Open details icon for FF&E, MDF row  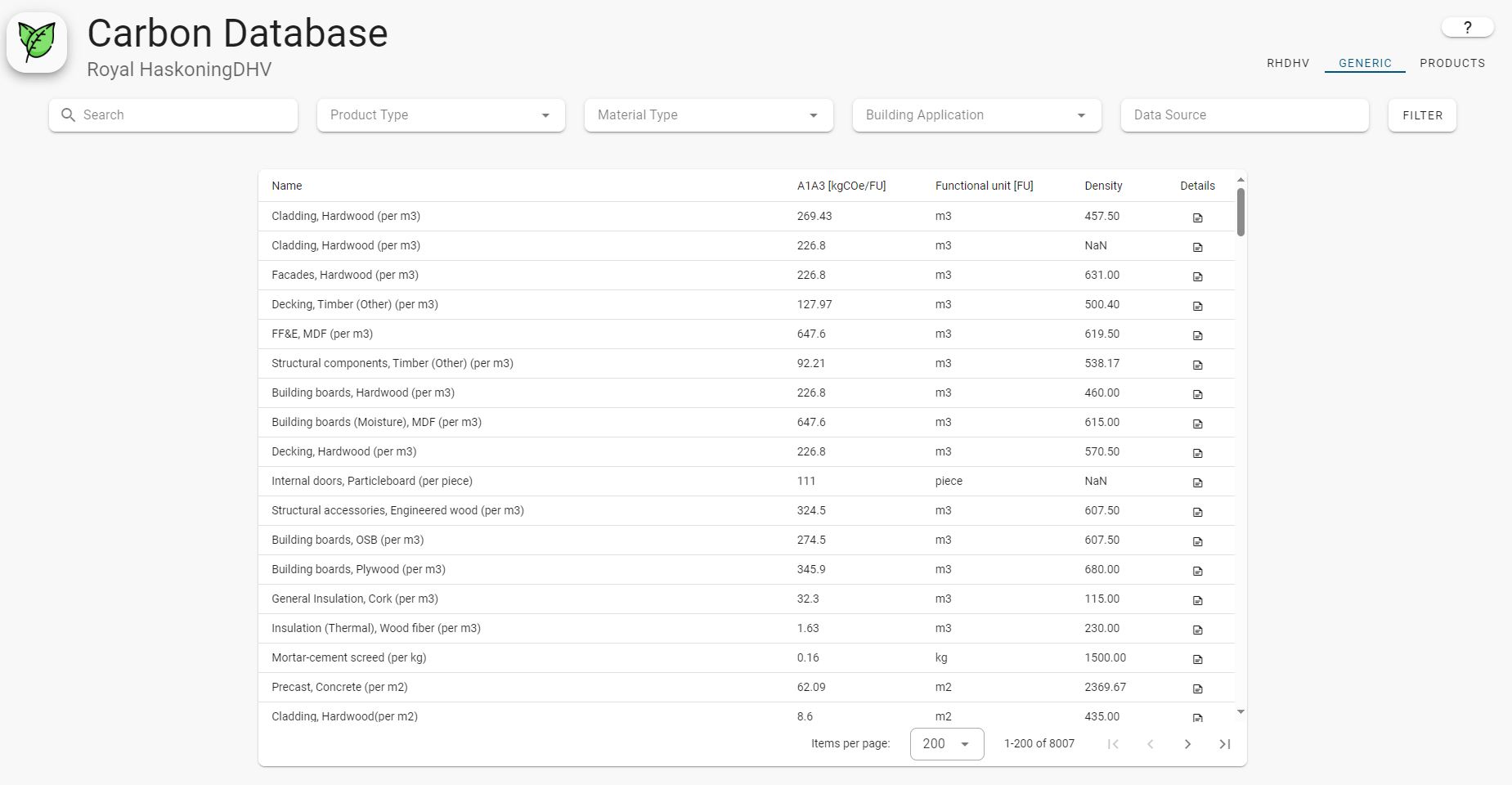tap(1197, 335)
